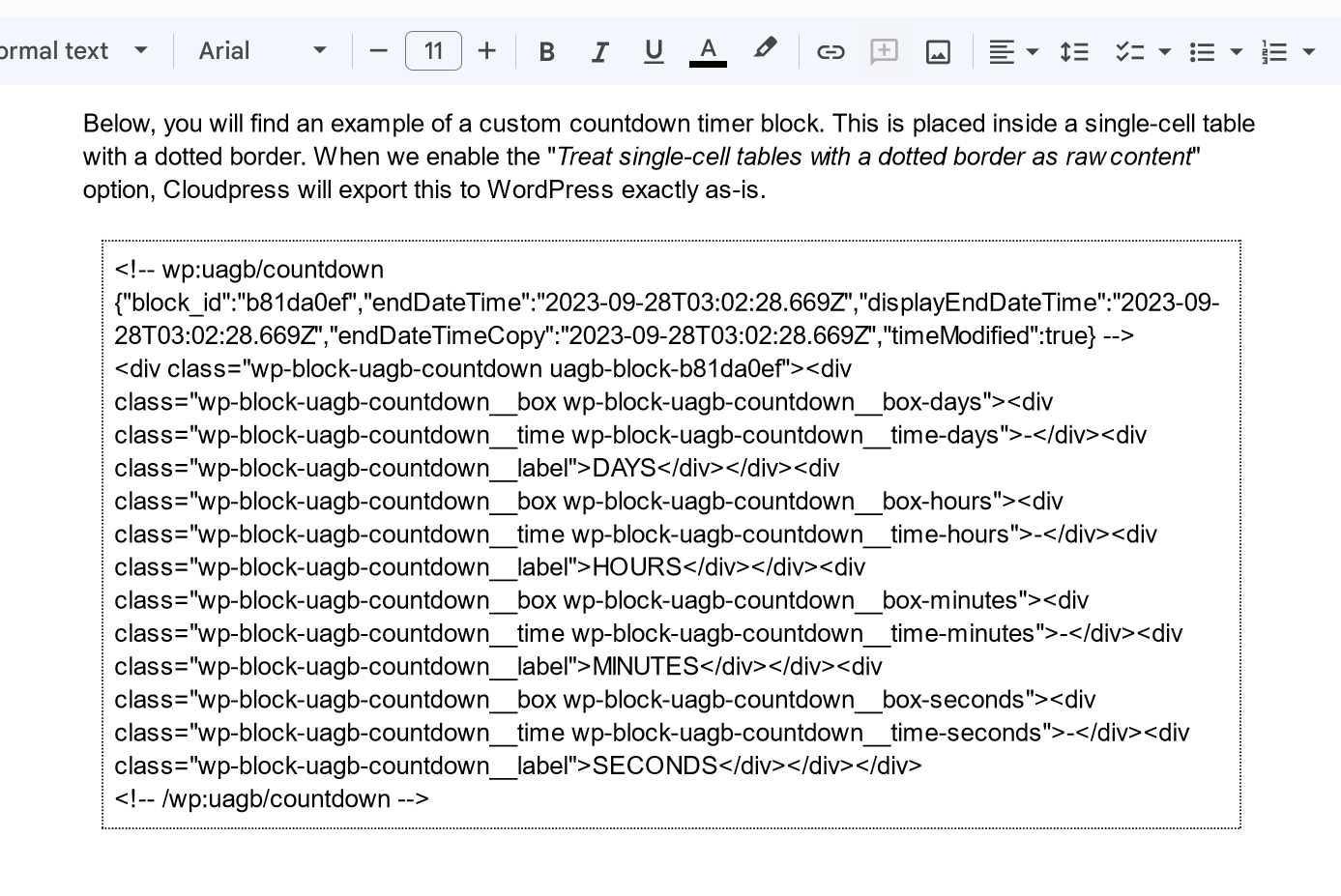The height and width of the screenshot is (896, 1341).
Task: Increase the font size
Action: (487, 51)
